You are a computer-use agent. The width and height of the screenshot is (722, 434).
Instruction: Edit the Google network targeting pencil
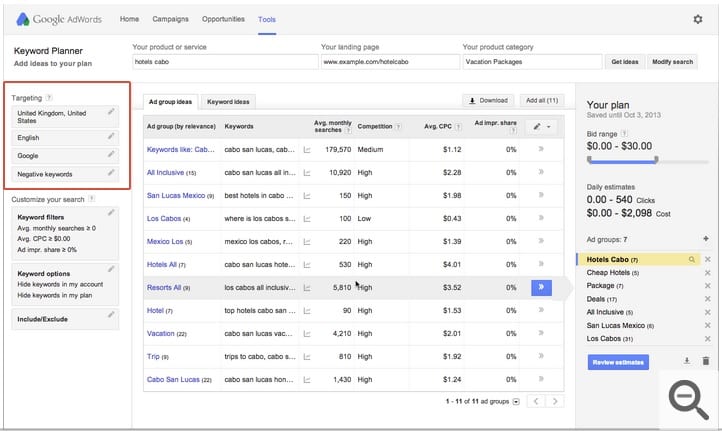[111, 154]
